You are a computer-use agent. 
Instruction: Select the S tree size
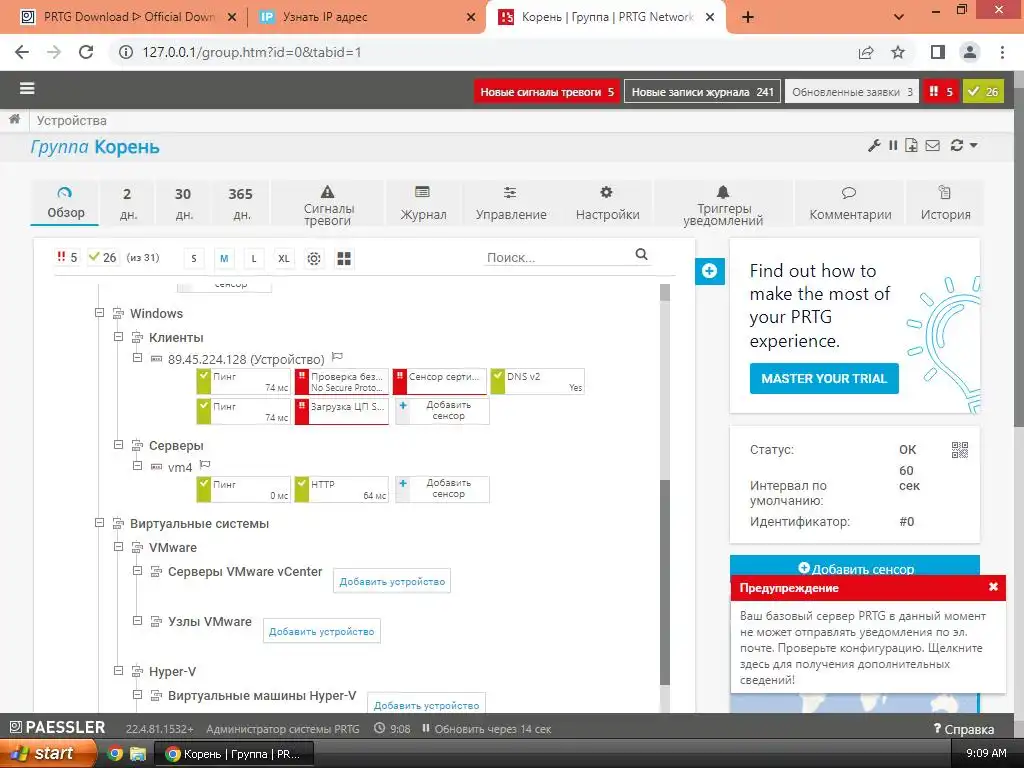194,259
